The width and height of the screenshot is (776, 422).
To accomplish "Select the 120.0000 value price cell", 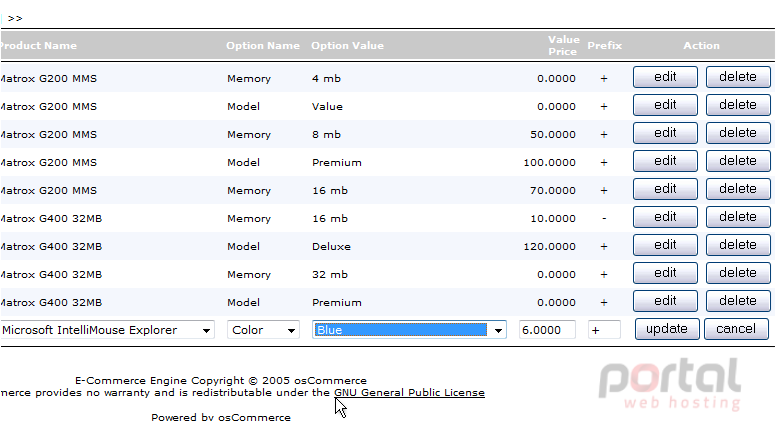I will click(x=549, y=246).
